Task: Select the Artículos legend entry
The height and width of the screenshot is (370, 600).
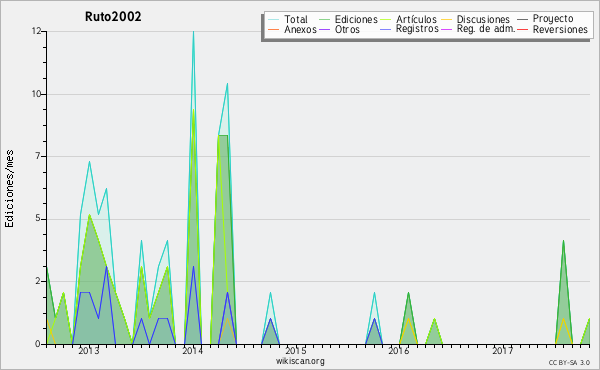Action: point(416,19)
